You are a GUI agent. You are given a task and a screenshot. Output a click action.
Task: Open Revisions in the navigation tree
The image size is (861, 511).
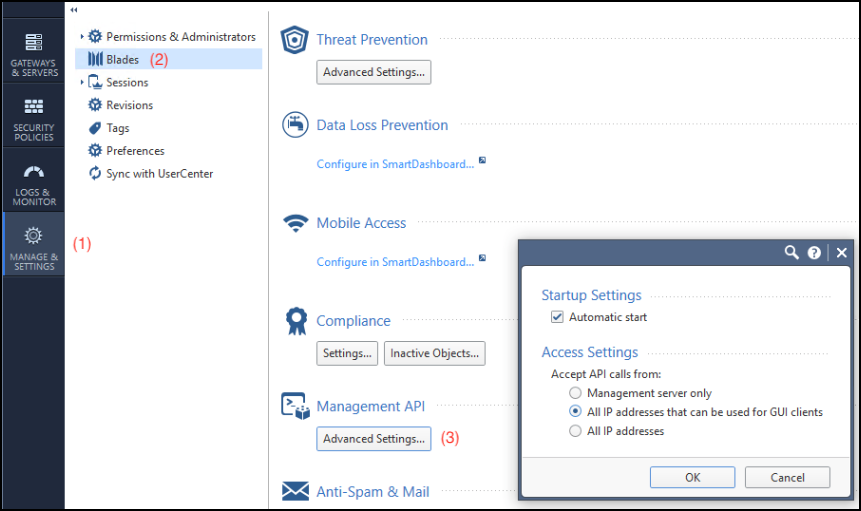tap(129, 105)
